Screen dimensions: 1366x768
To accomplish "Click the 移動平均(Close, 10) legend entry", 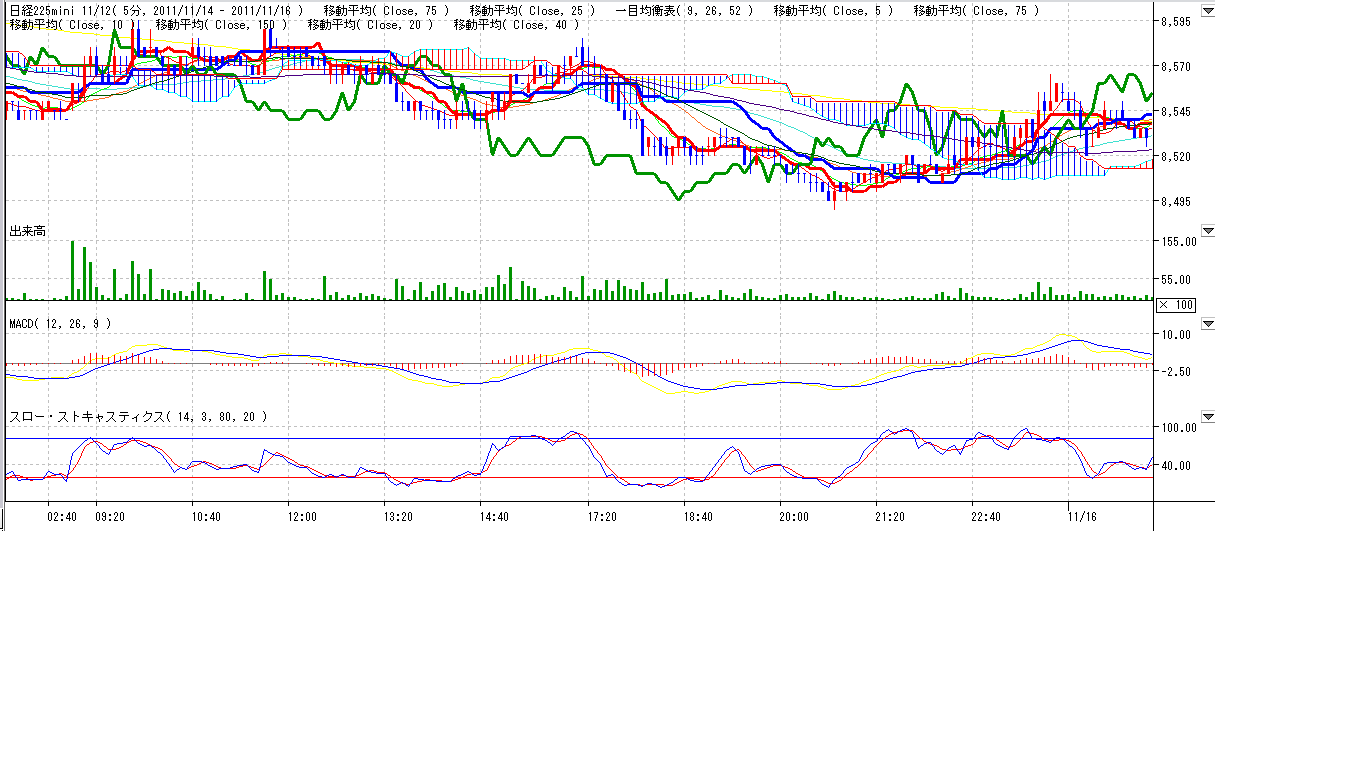I will point(70,25).
